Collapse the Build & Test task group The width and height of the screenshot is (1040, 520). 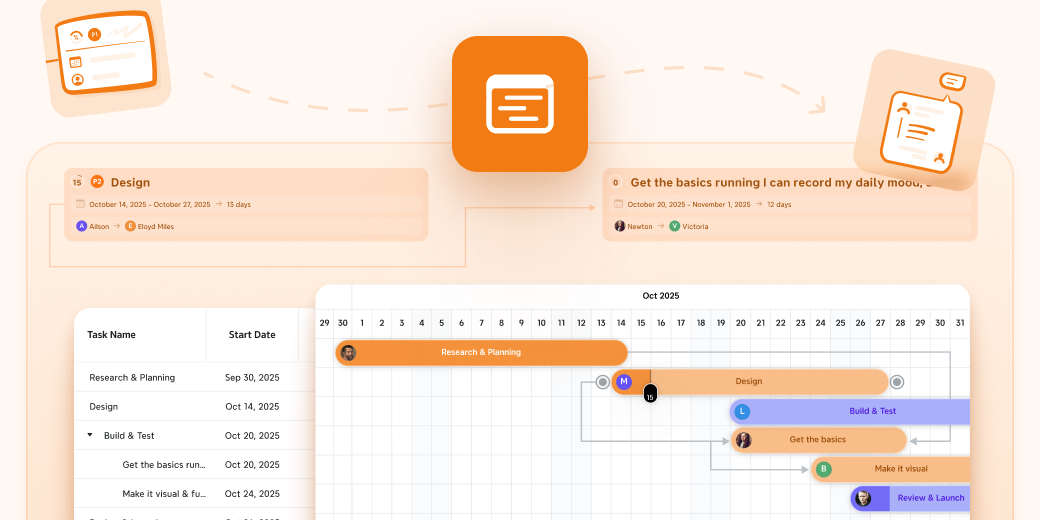click(x=90, y=435)
